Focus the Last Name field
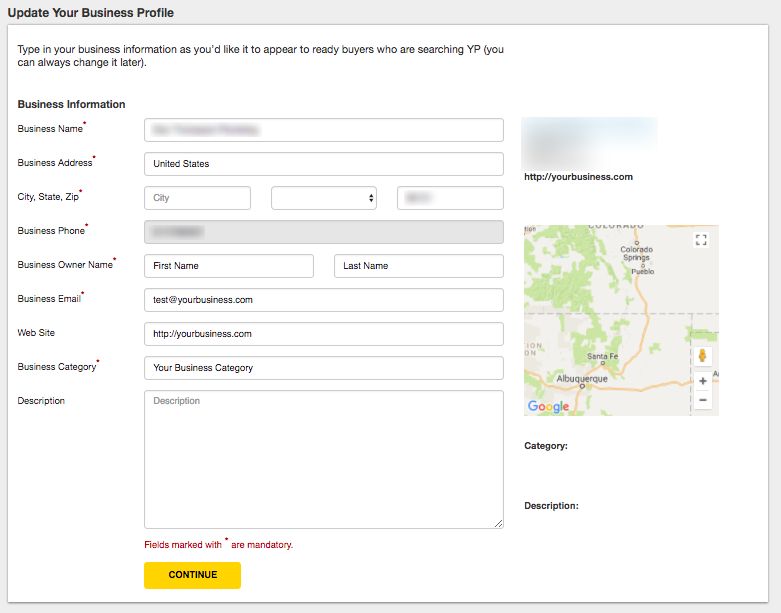 click(418, 266)
